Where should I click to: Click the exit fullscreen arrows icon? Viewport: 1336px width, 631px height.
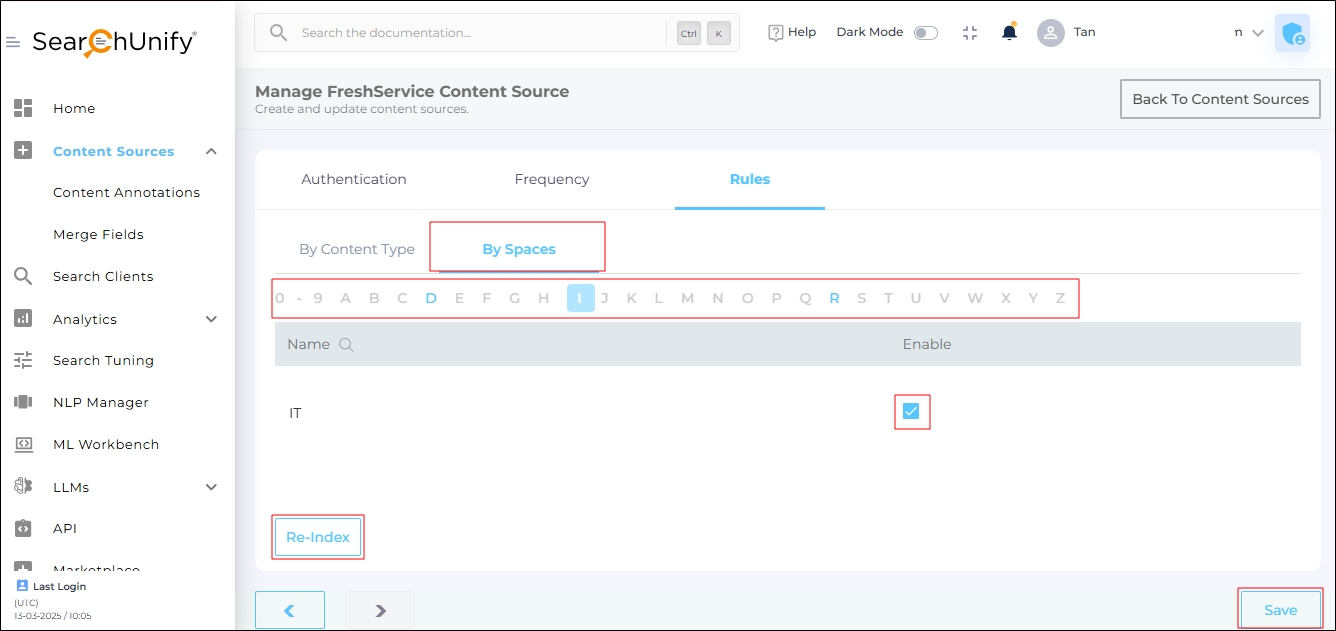coord(969,33)
